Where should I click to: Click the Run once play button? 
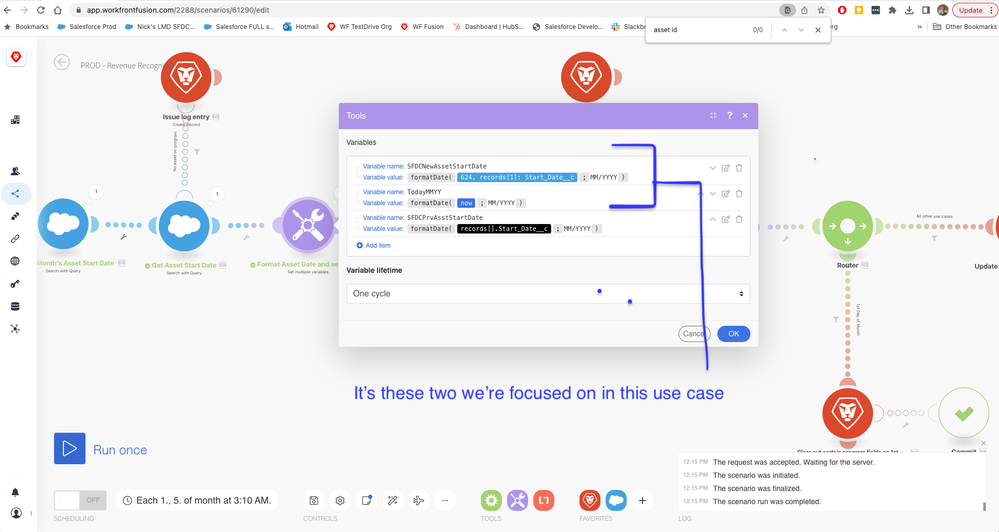click(x=70, y=449)
